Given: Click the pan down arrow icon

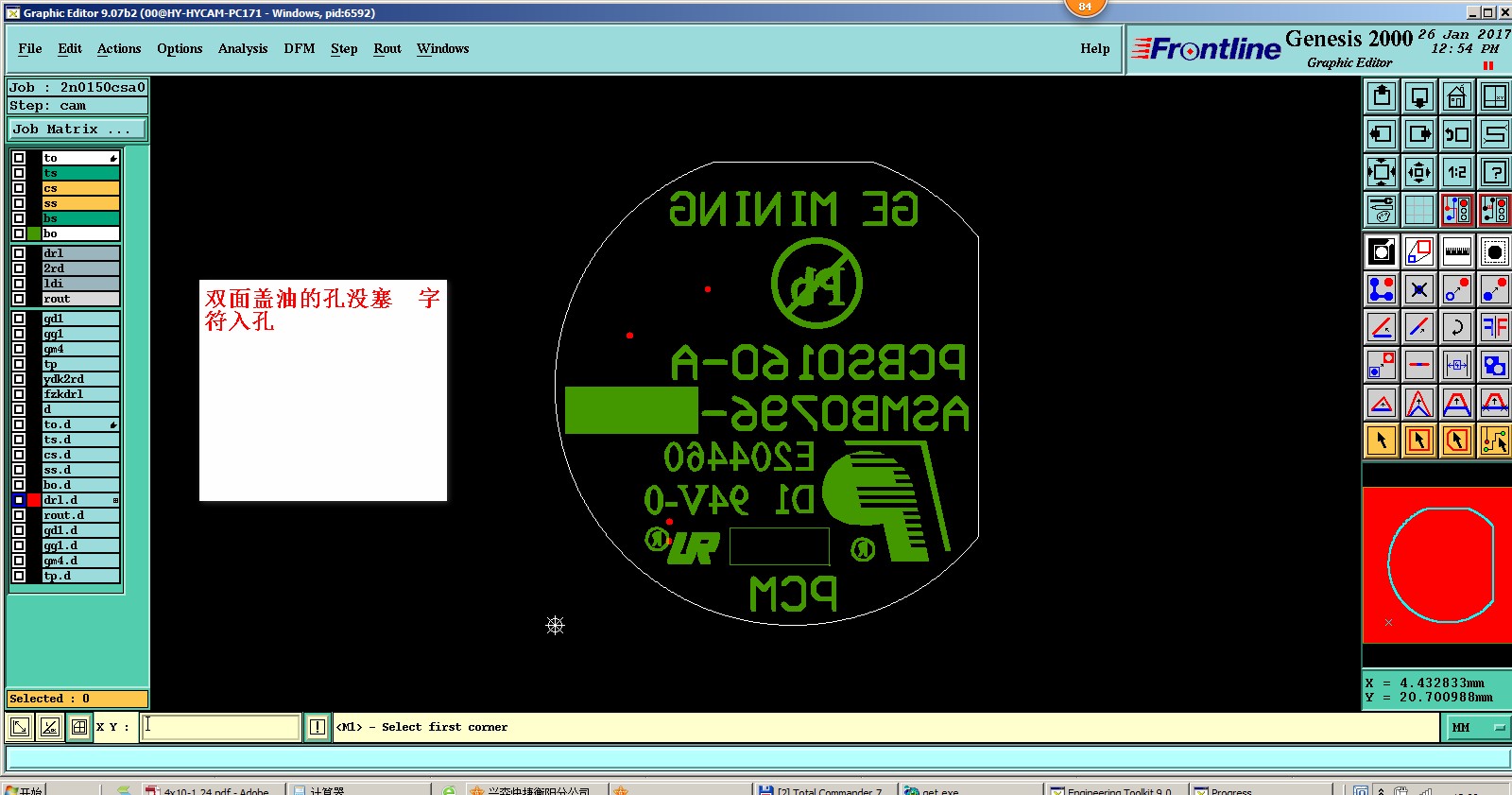Looking at the screenshot, I should [1419, 96].
